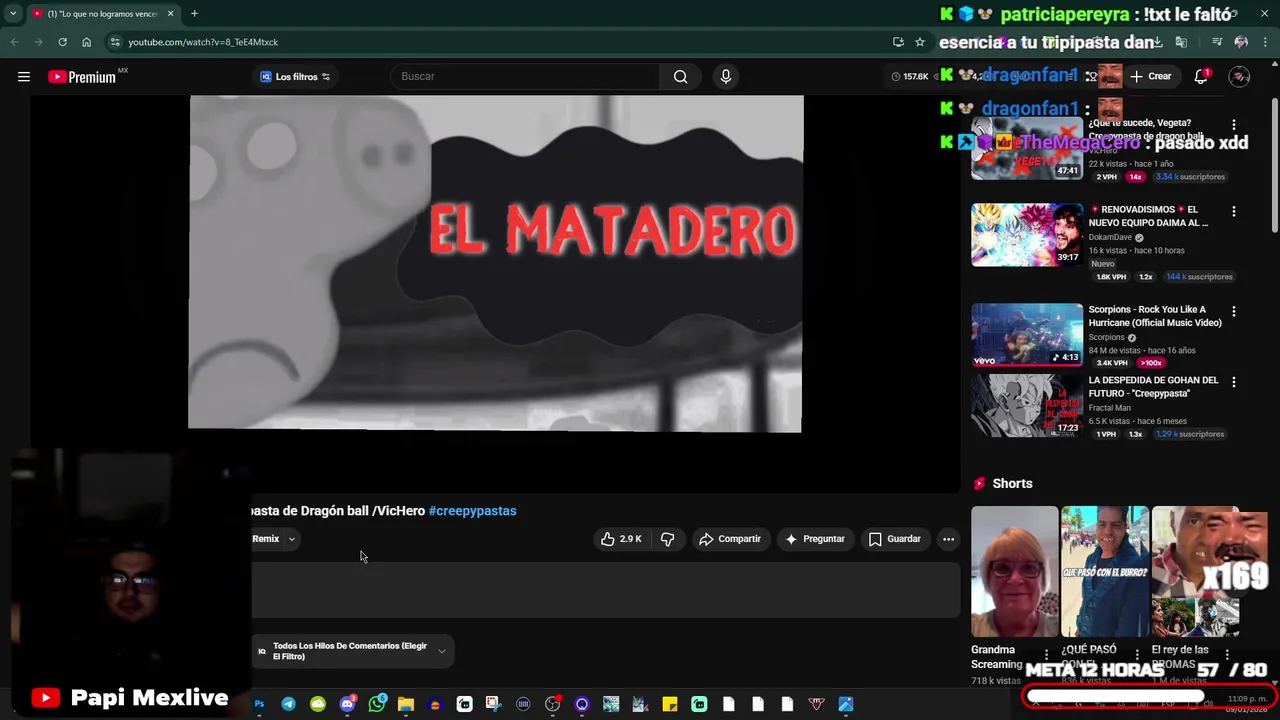Reload the page in browser toolbar

point(62,42)
